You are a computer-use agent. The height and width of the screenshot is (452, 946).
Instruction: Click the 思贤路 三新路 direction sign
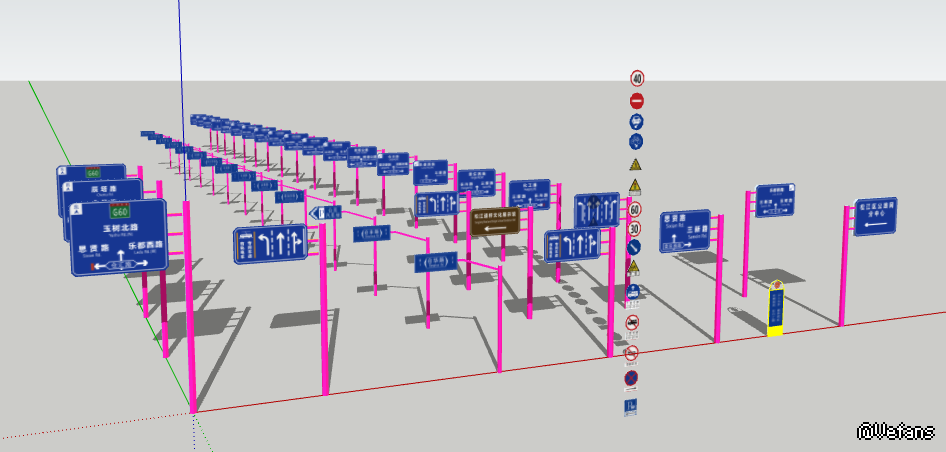[685, 231]
